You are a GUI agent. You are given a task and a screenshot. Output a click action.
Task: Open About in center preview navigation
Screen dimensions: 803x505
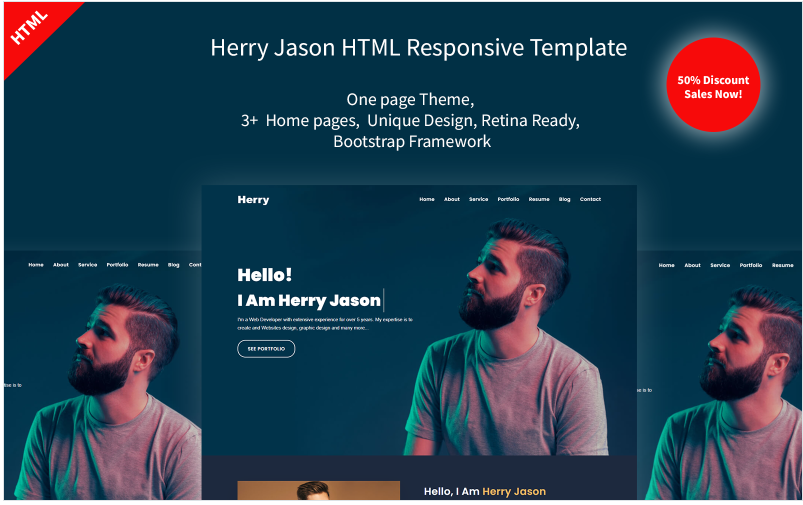point(452,199)
